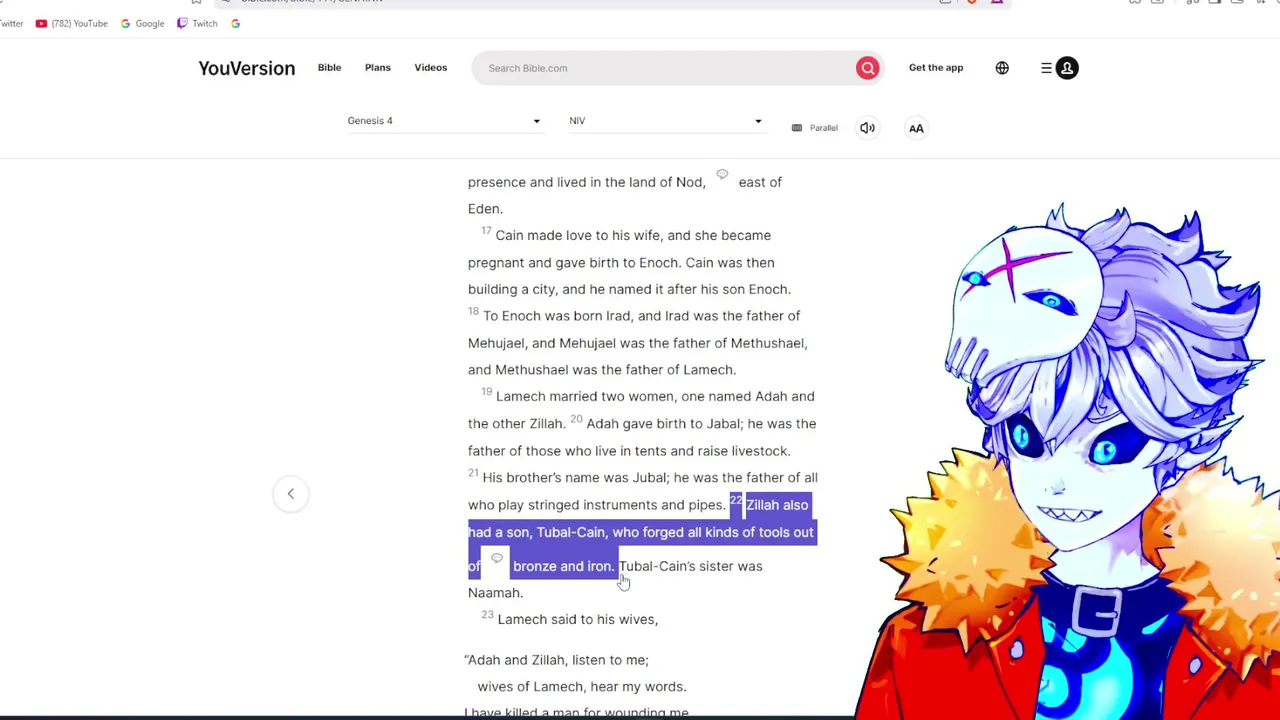Open the hamburger menu icon
Screen dimensions: 1280x720
tap(1046, 68)
